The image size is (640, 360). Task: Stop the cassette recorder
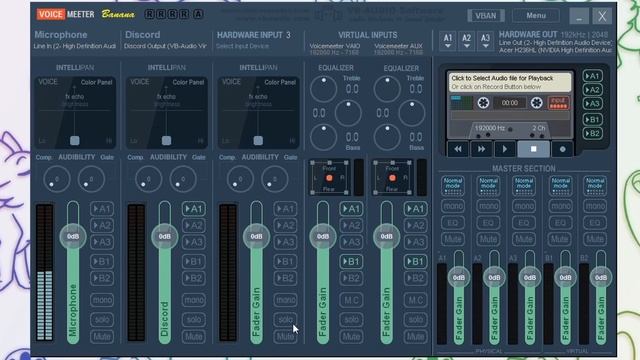(x=533, y=149)
